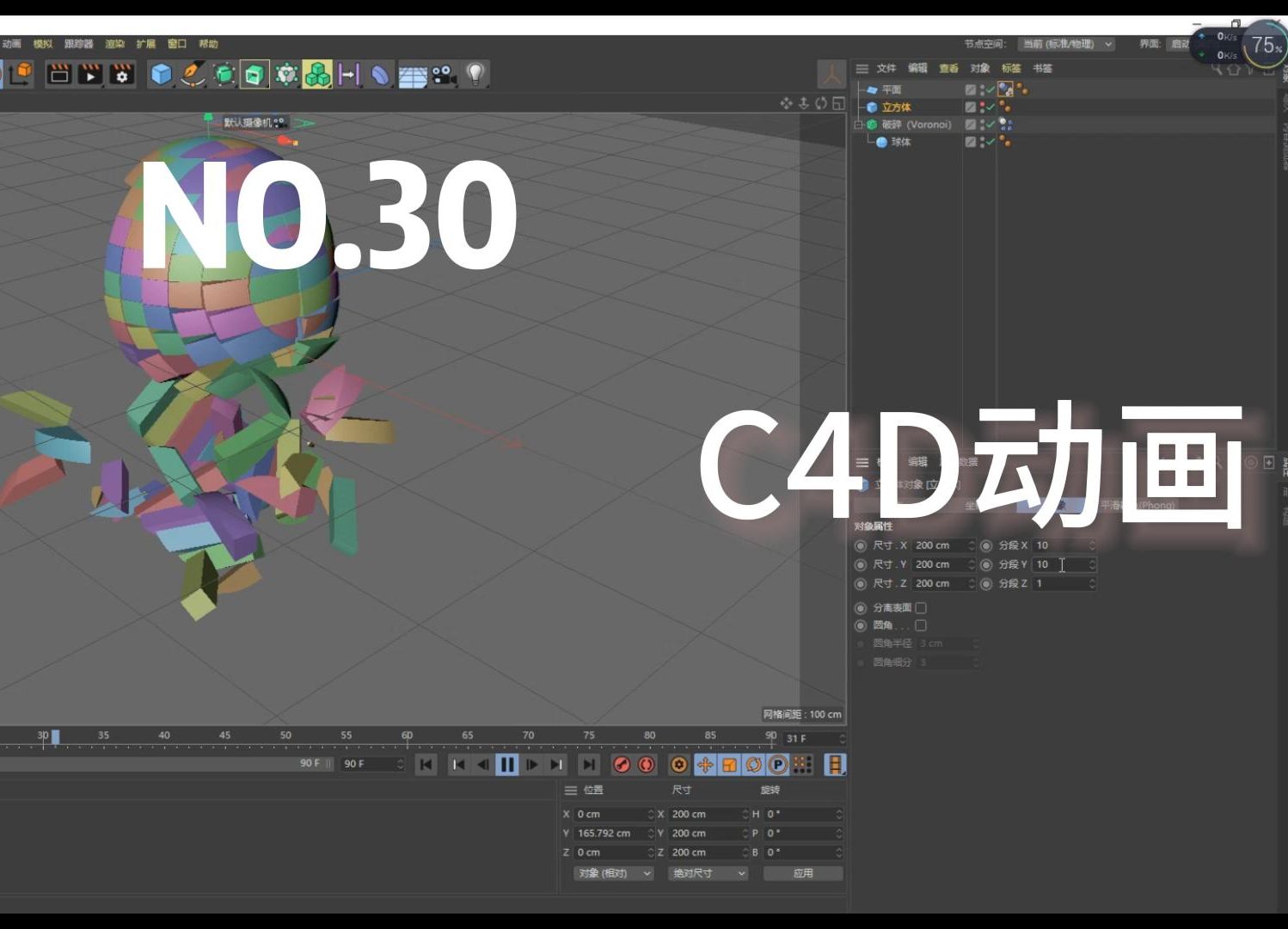Open the 节点空间 dropdown
Viewport: 1288px width, 929px height.
pos(1066,44)
